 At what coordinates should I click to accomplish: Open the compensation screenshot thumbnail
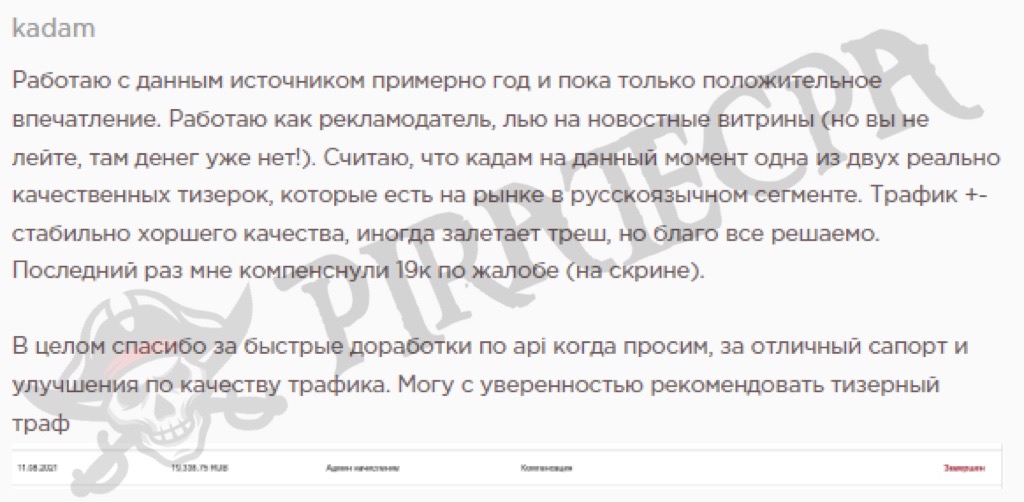coord(507,468)
